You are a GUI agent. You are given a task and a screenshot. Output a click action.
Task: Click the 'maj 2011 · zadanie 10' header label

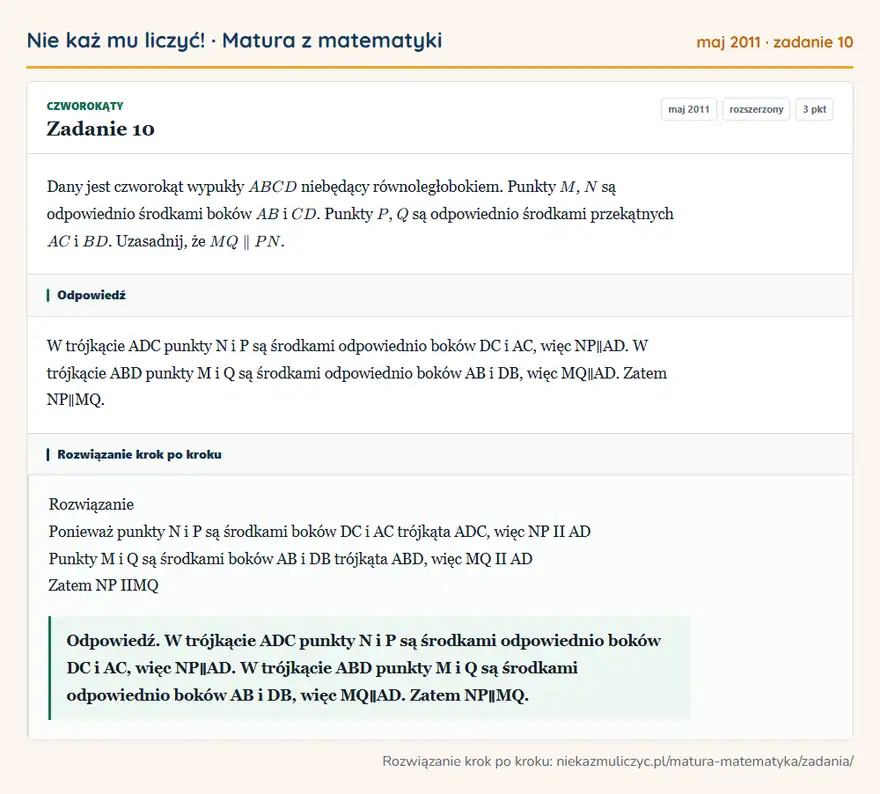(774, 42)
